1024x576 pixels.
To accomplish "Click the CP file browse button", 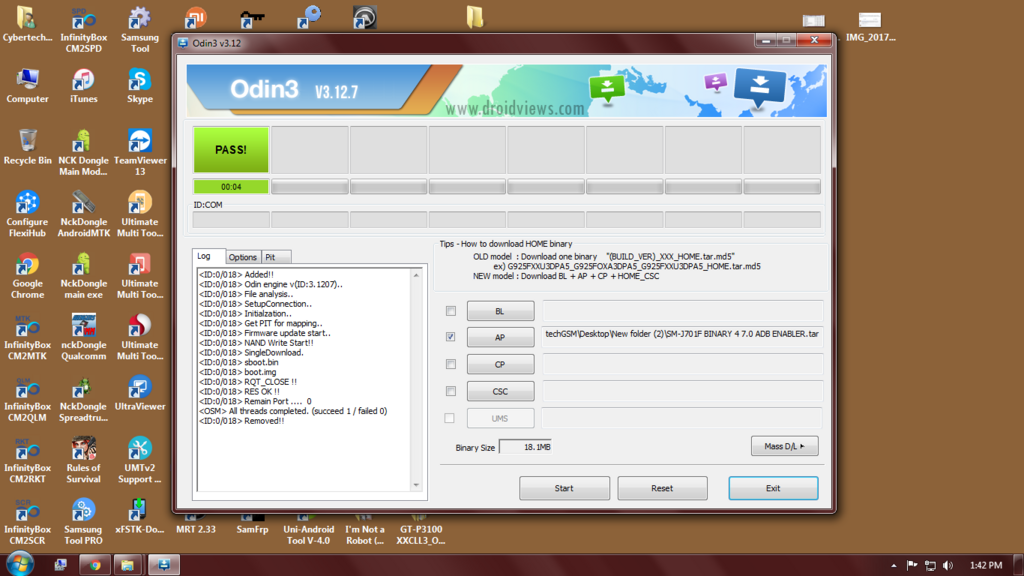I will pos(500,364).
